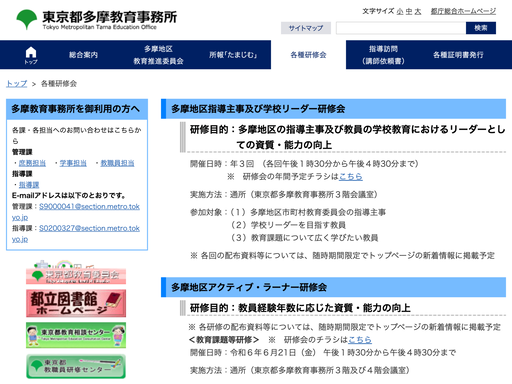Open the 教職員担当 contact link
This screenshot has width=512, height=384.
point(117,163)
